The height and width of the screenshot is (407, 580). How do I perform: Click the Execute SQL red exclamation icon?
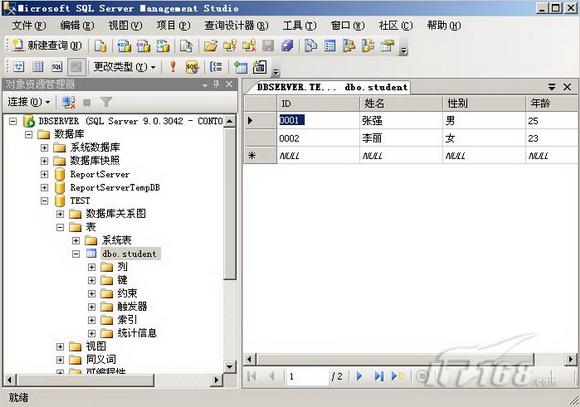click(173, 67)
